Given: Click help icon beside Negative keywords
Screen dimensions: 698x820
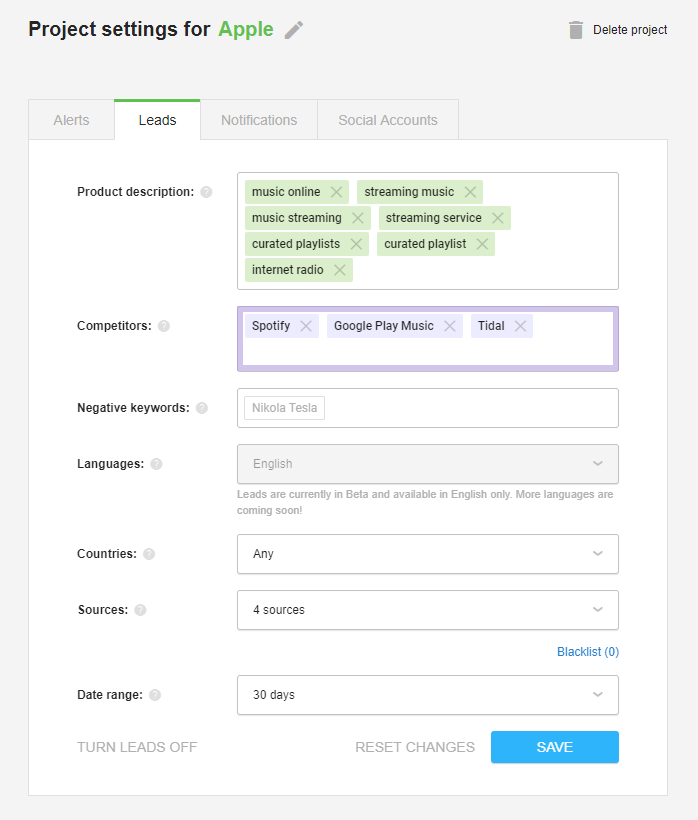Looking at the screenshot, I should 202,408.
